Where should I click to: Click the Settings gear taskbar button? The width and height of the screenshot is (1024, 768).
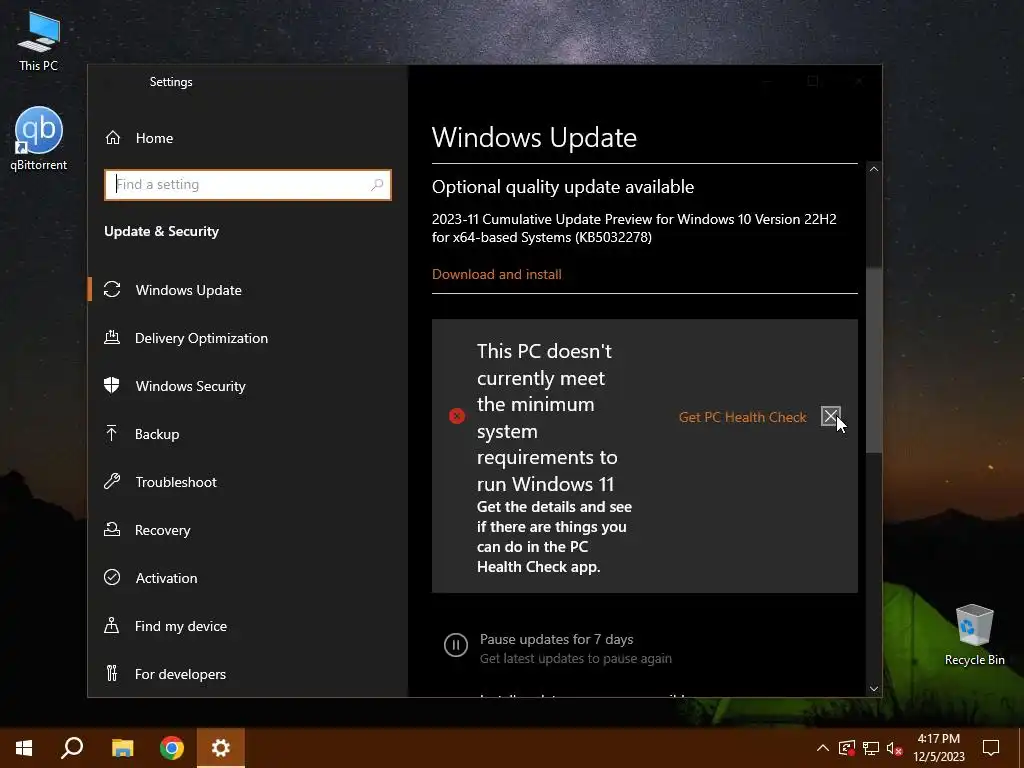point(221,748)
